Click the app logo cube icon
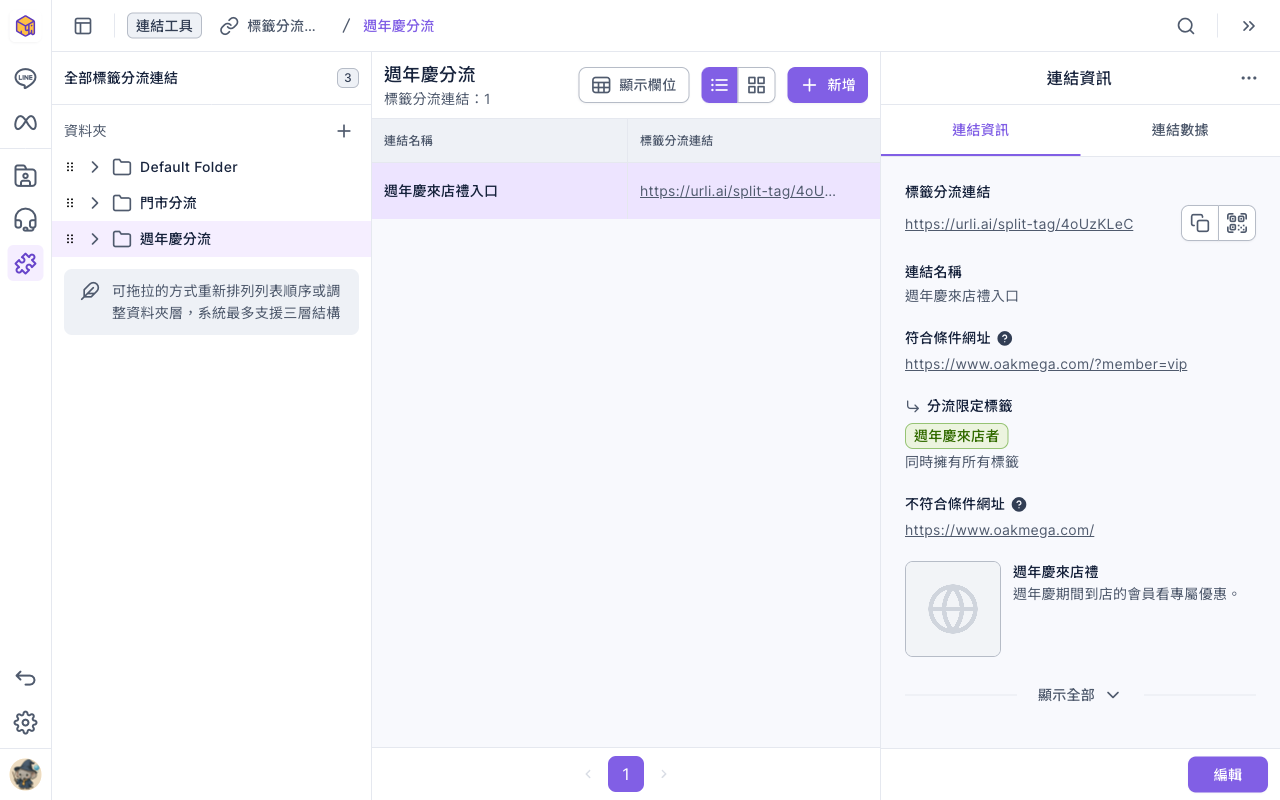This screenshot has height=800, width=1280. [x=25, y=26]
